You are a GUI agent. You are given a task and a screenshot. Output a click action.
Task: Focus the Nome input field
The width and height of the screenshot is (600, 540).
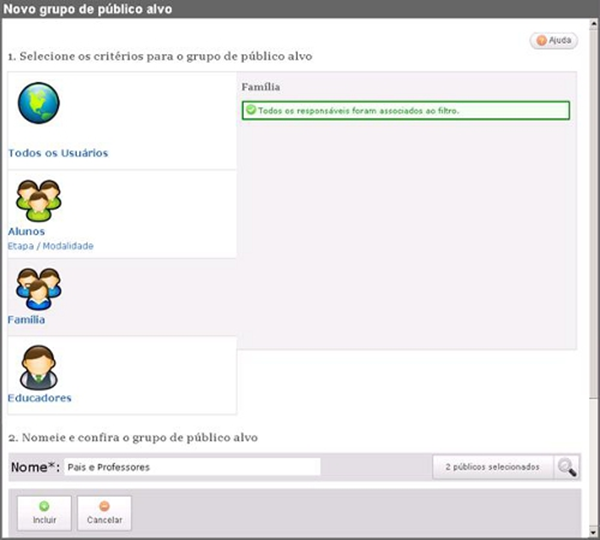pos(192,467)
